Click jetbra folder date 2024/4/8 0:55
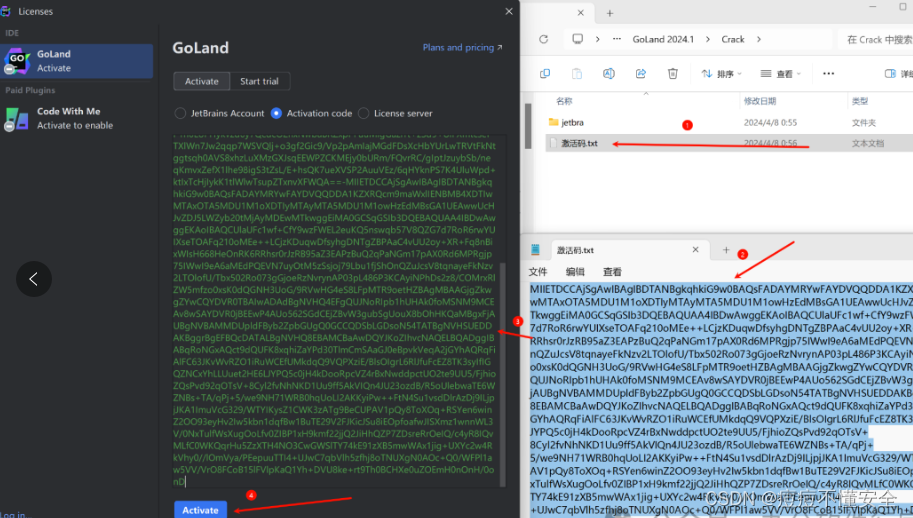 tap(770, 123)
